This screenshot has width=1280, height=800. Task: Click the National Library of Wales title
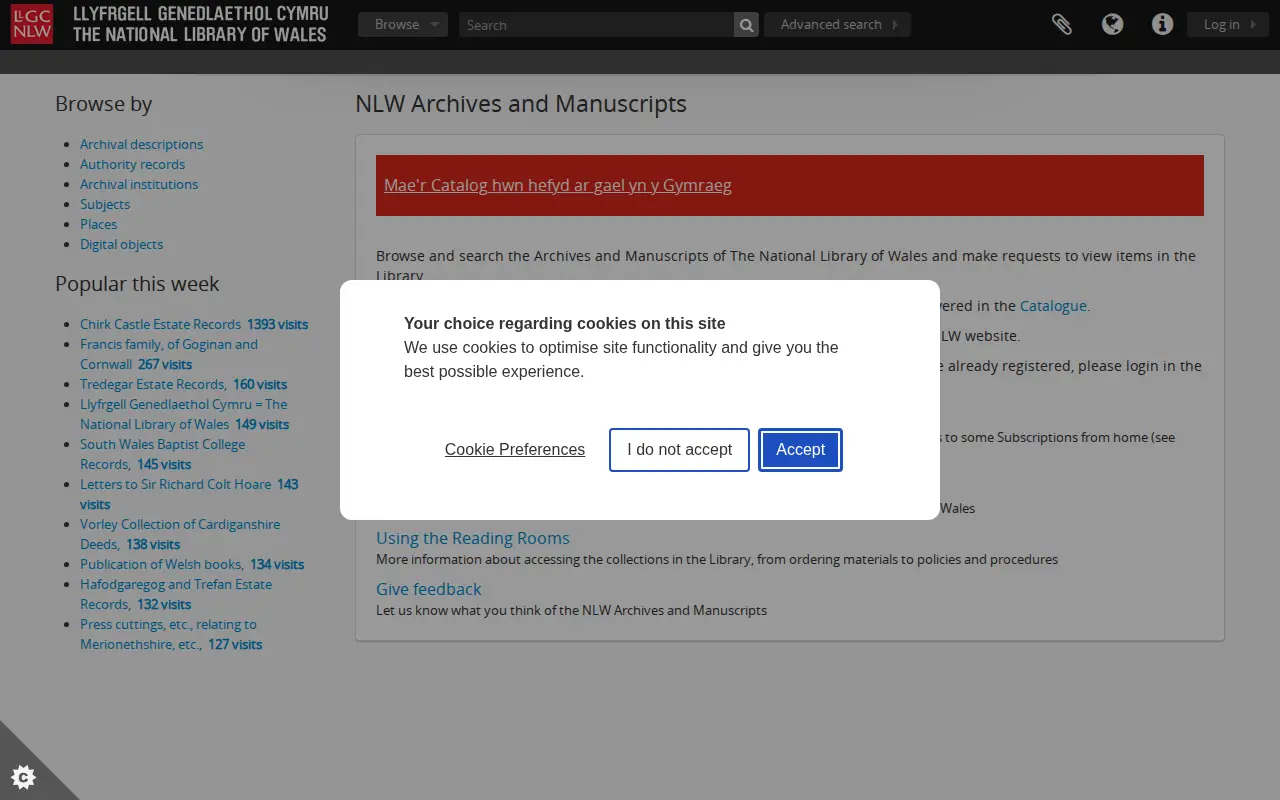pos(200,25)
